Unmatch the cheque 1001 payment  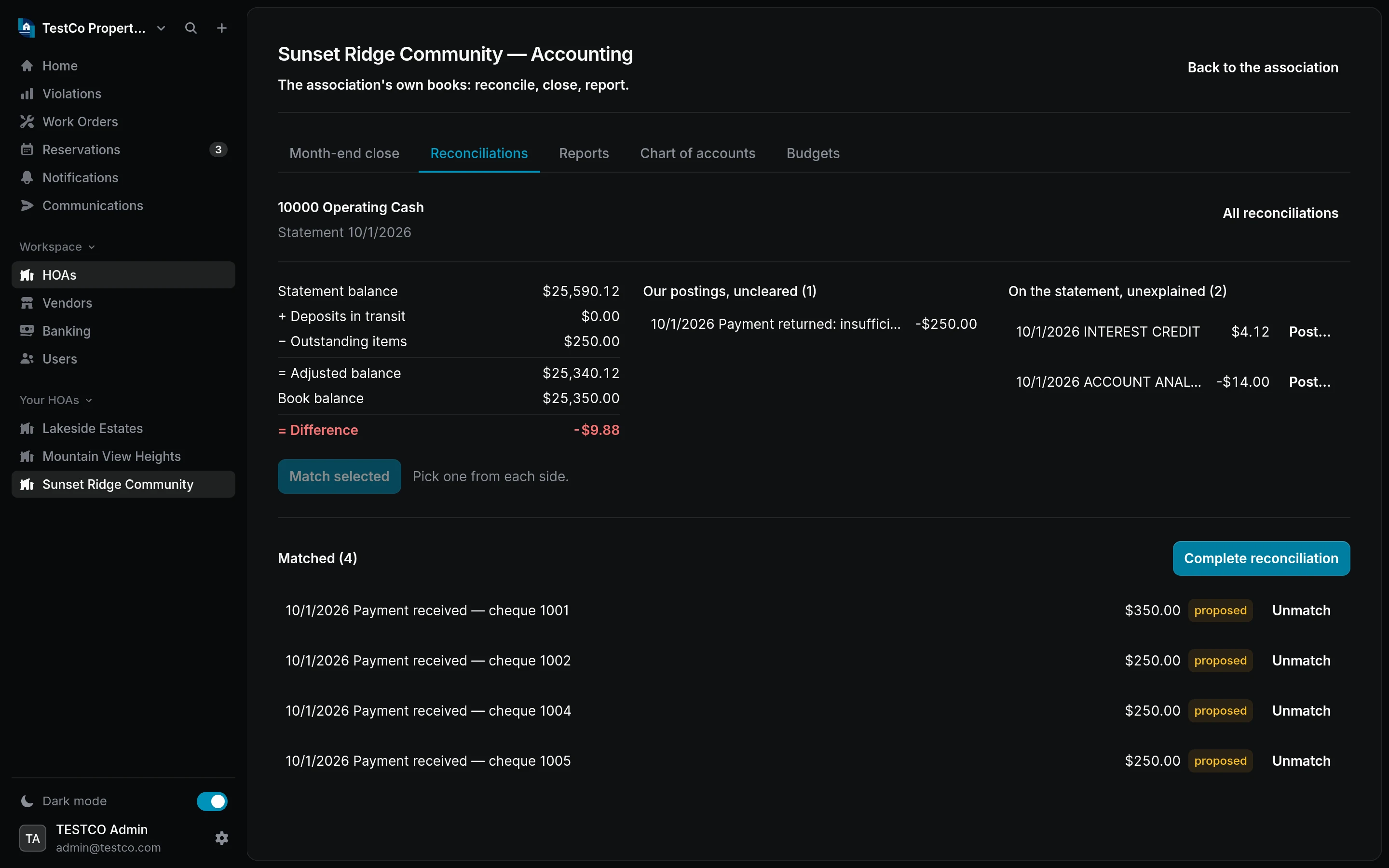point(1301,610)
